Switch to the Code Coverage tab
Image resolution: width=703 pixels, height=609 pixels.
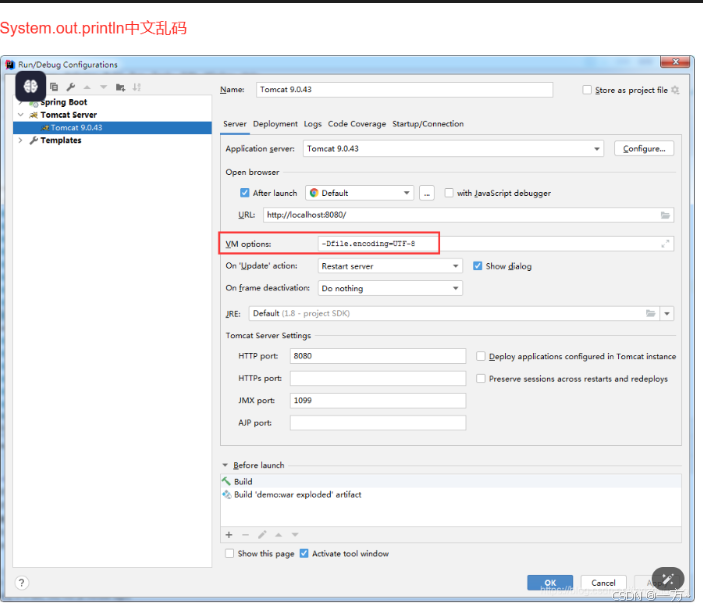357,124
